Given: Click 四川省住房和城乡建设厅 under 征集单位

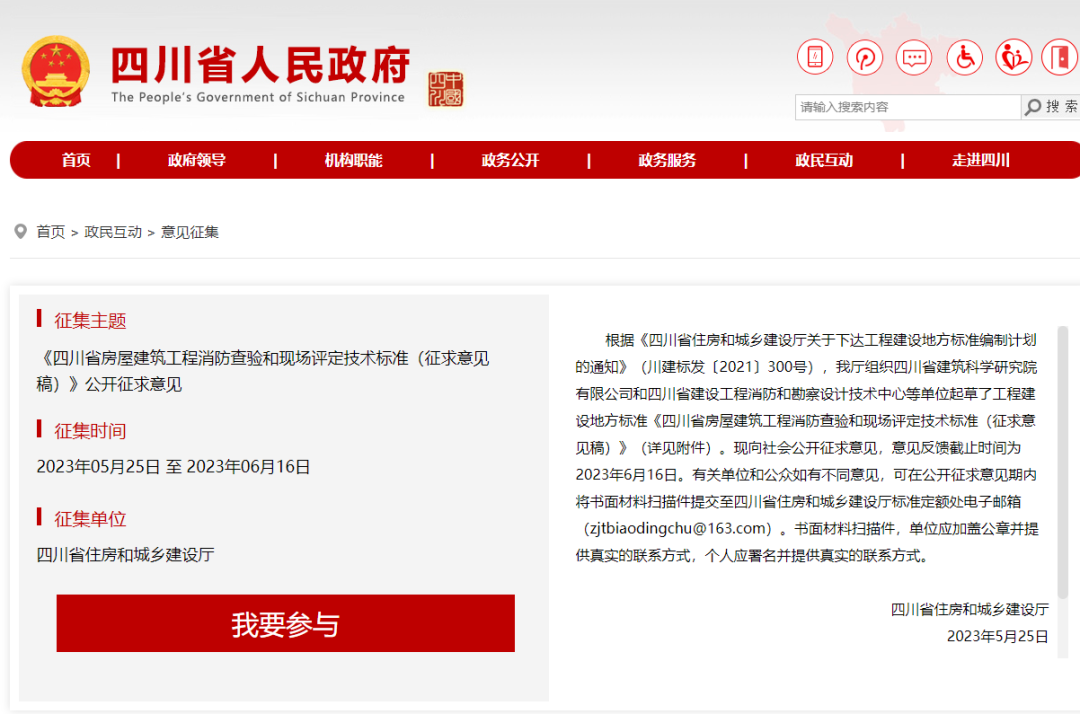Looking at the screenshot, I should 125,555.
